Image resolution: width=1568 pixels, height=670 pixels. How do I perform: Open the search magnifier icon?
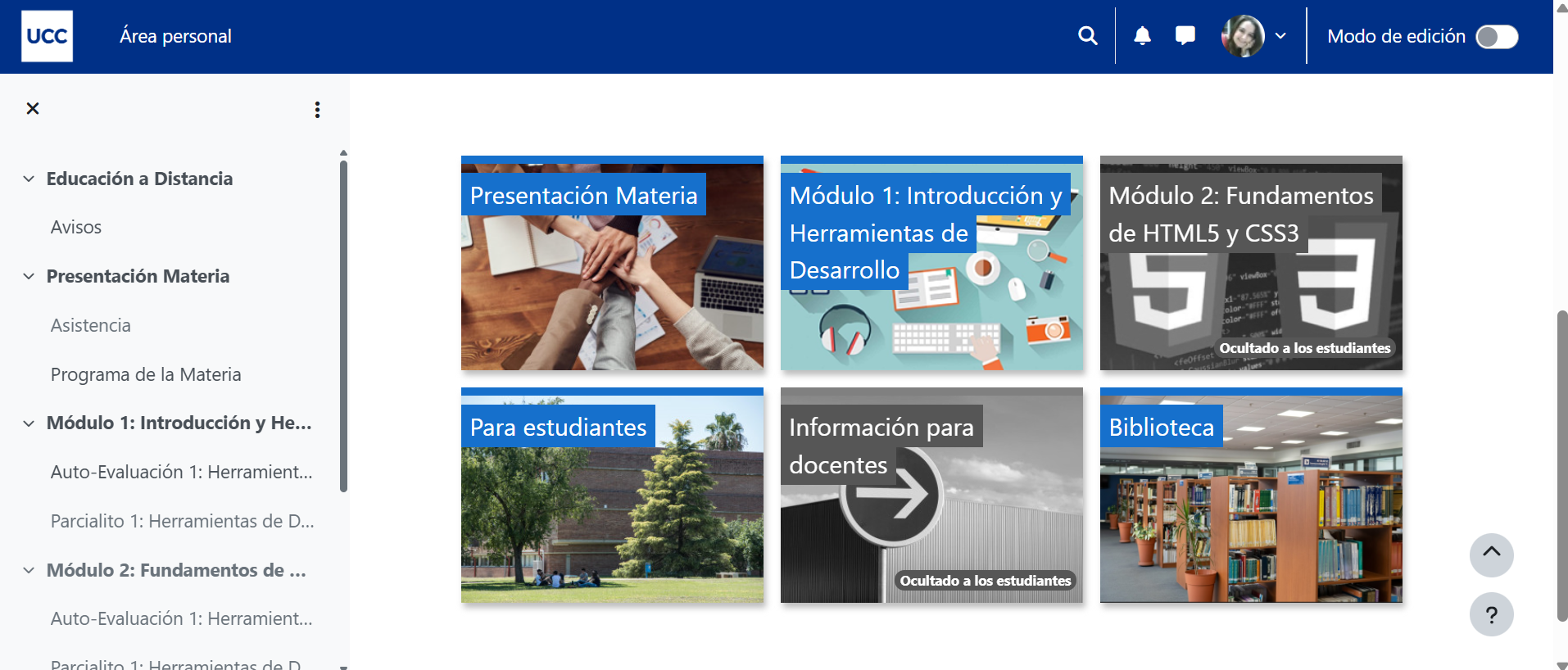point(1087,36)
